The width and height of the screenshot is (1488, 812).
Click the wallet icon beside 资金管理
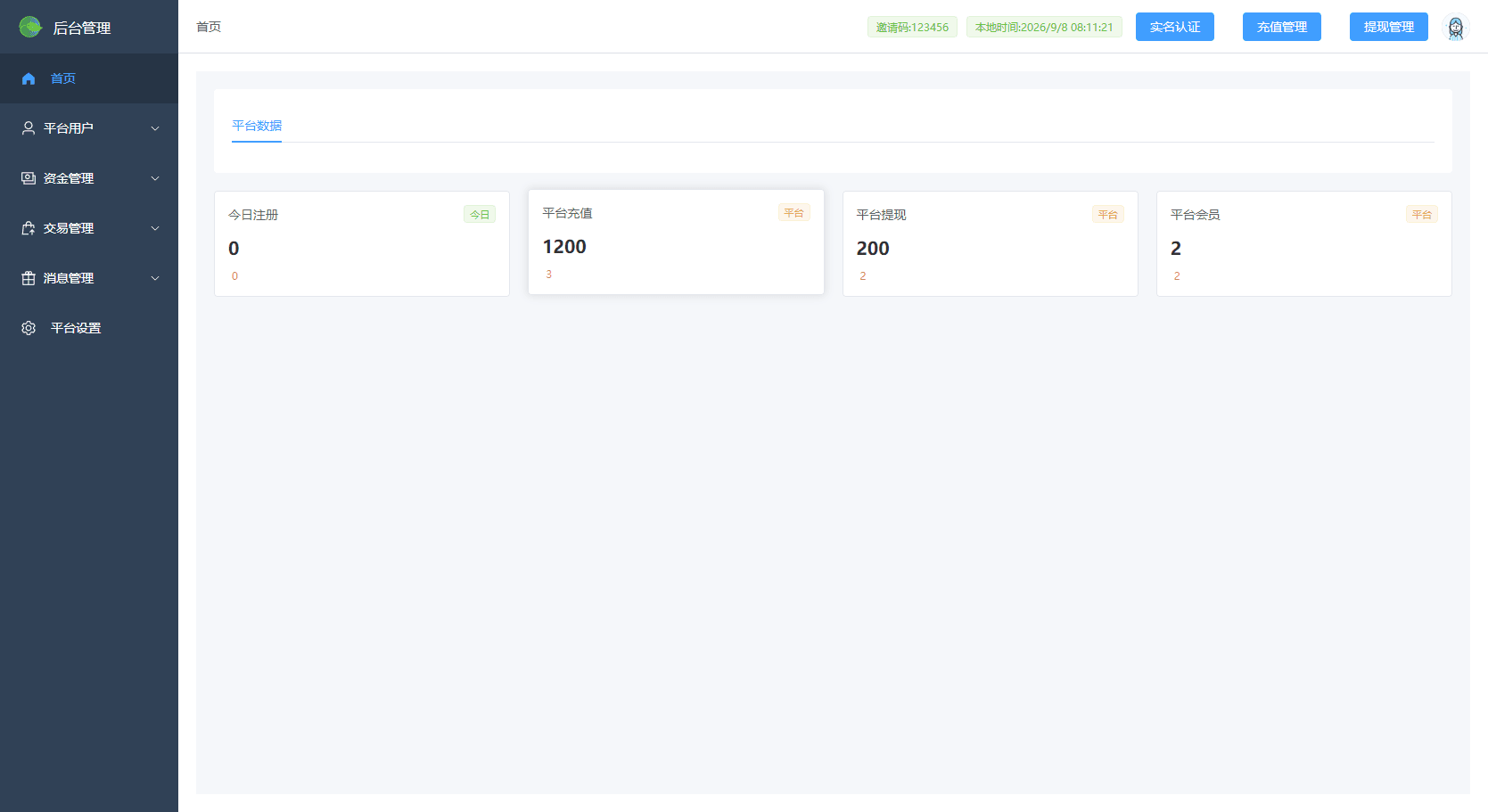click(x=29, y=178)
